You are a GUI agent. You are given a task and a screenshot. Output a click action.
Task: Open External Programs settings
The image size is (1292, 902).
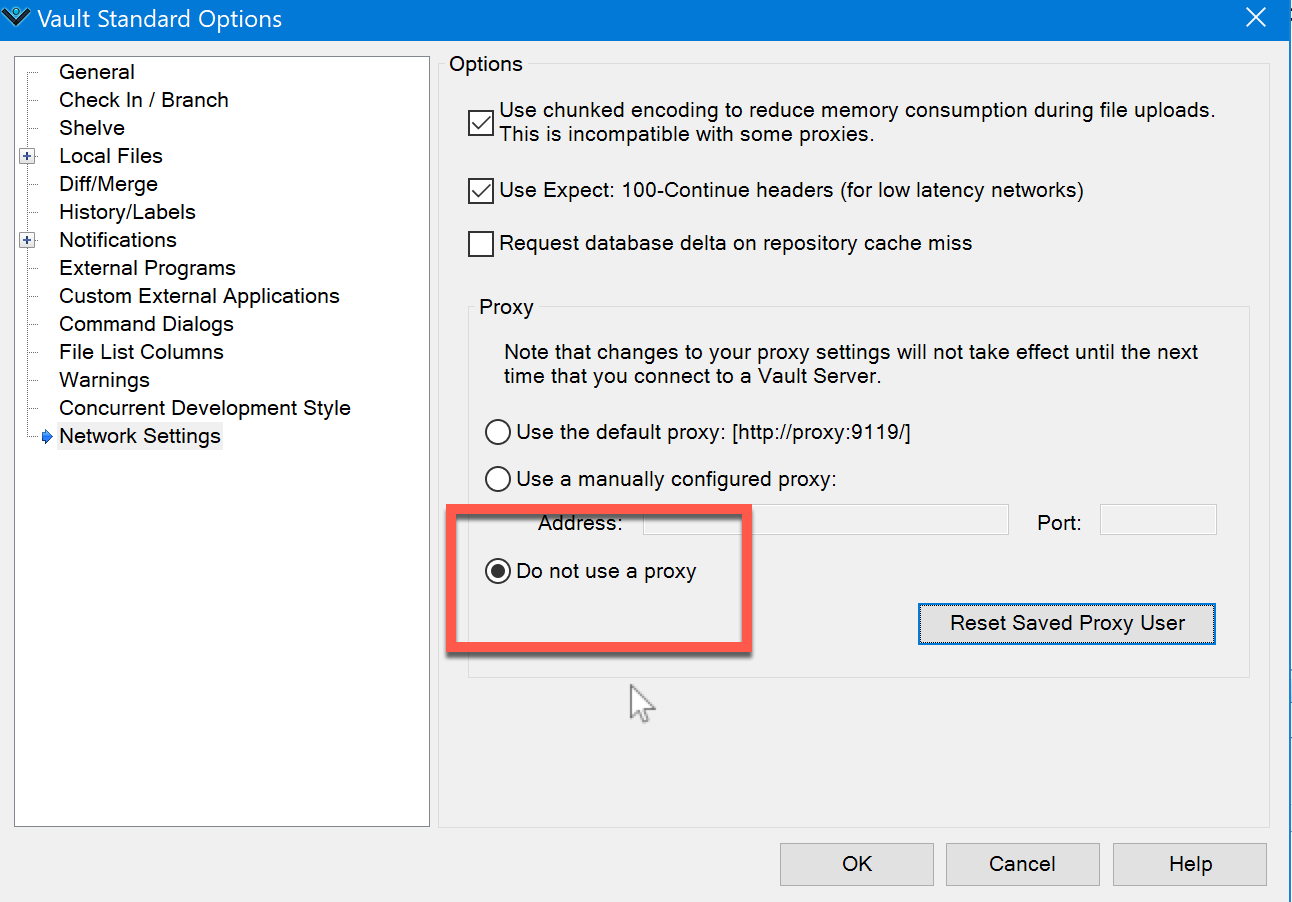click(x=148, y=268)
